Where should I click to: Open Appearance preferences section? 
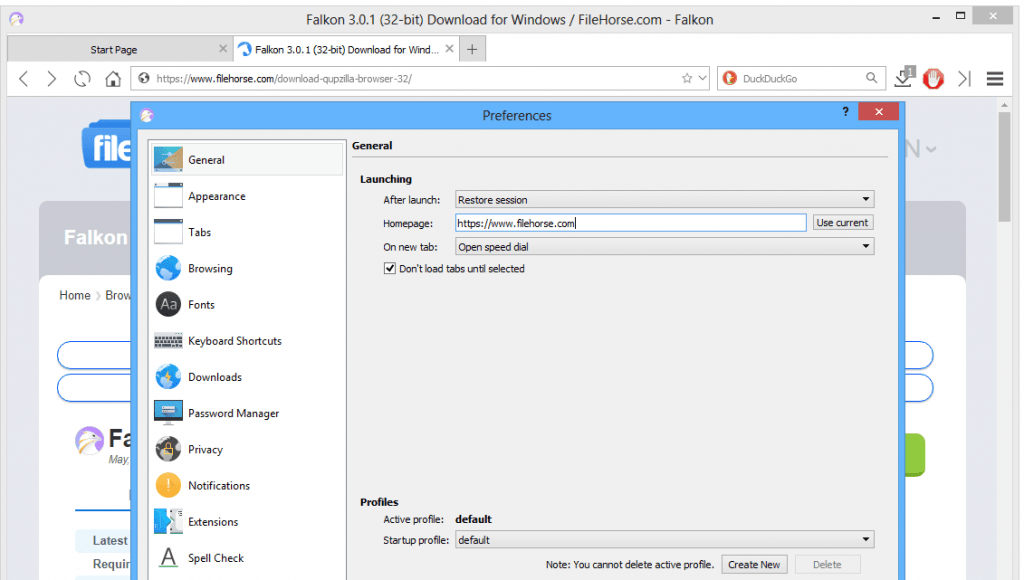pos(248,196)
